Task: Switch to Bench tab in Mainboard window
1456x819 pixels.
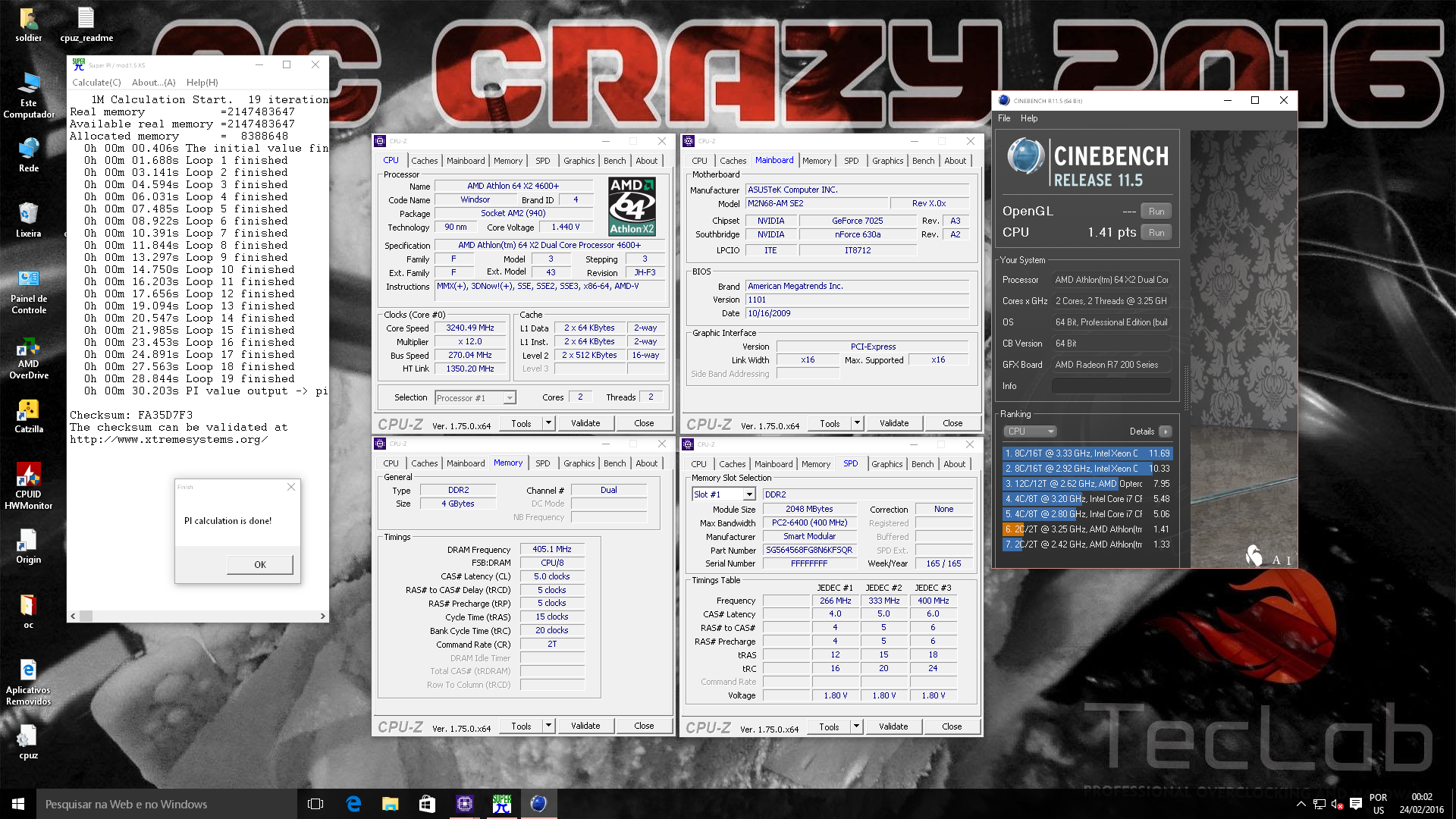Action: point(923,161)
